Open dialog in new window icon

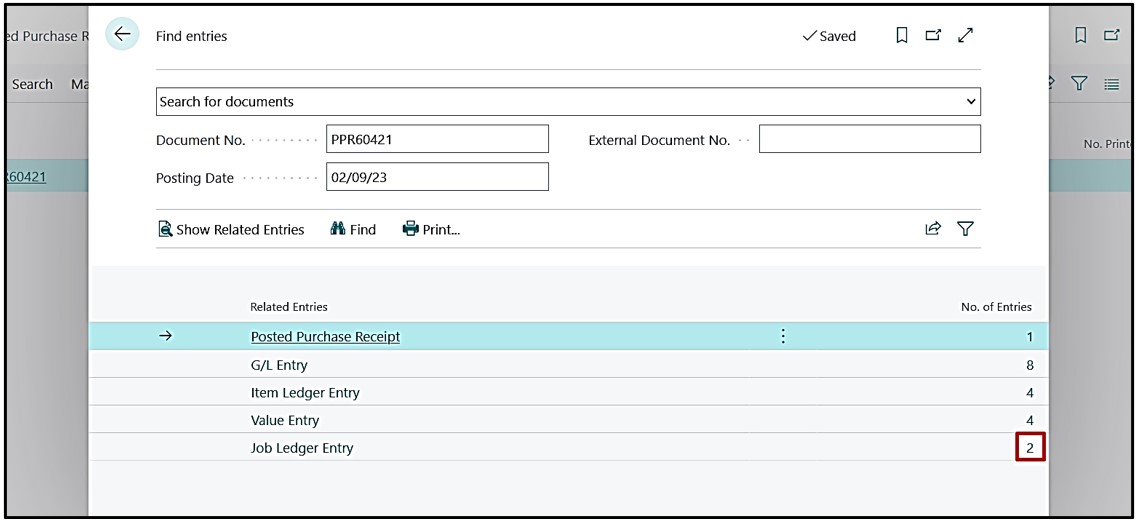point(933,36)
